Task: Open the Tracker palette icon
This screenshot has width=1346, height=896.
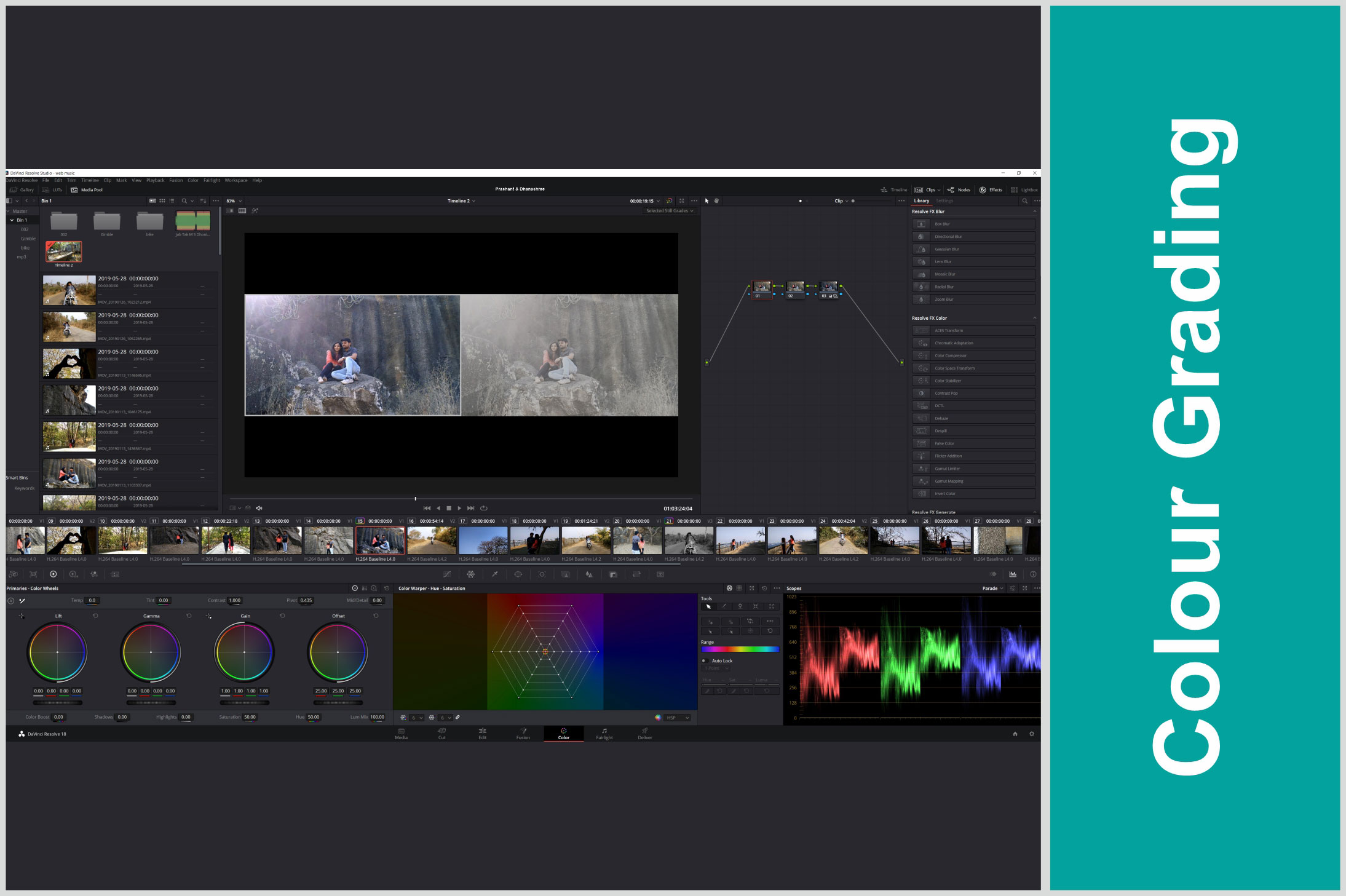Action: coord(542,574)
